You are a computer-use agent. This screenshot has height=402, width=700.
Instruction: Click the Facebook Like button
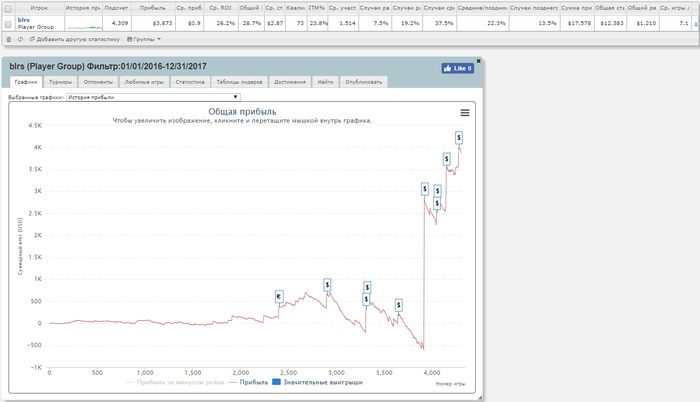[x=458, y=68]
